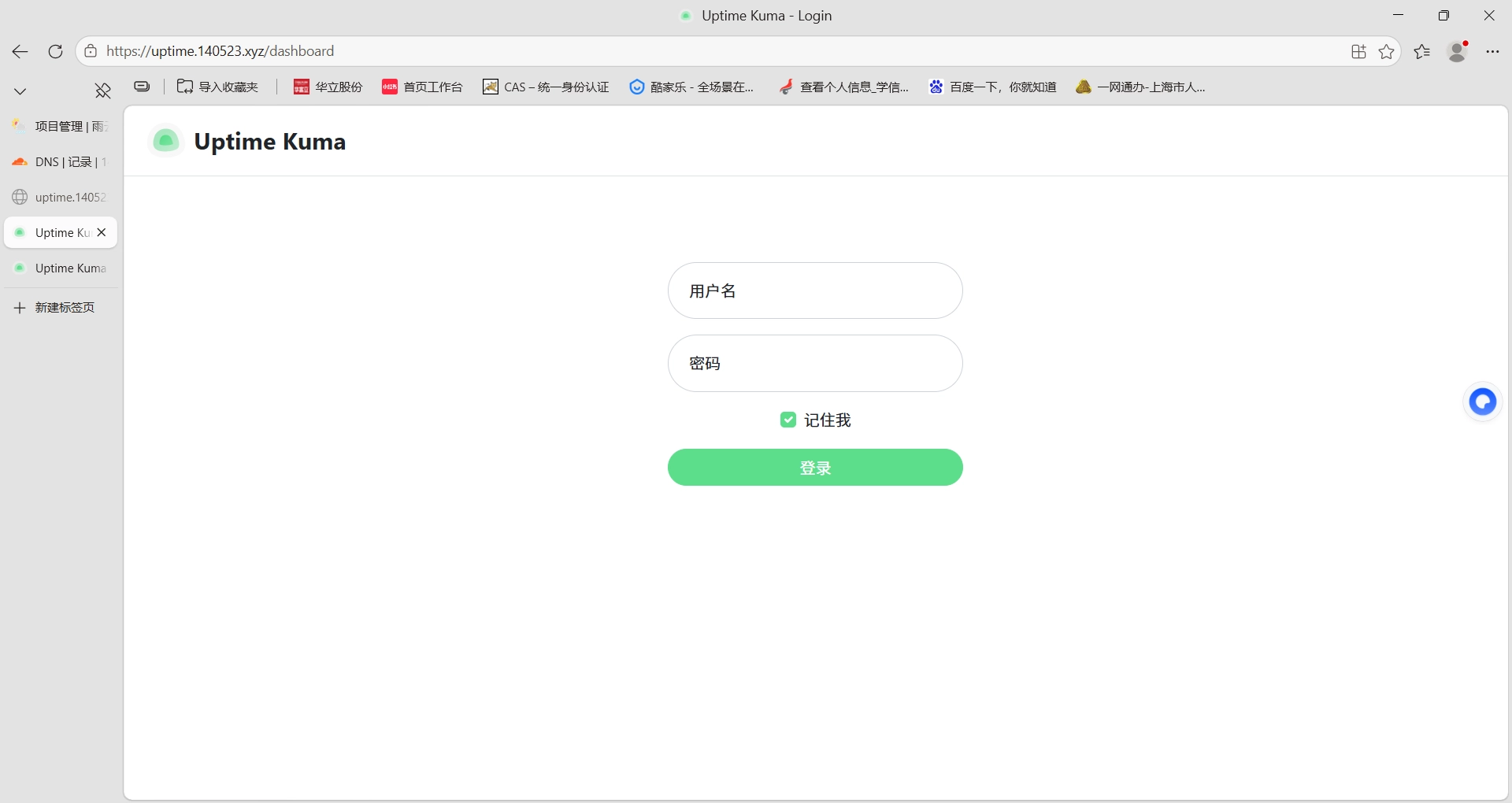The height and width of the screenshot is (803, 1512).
Task: Expand the tab actions chevron menu
Action: (20, 91)
